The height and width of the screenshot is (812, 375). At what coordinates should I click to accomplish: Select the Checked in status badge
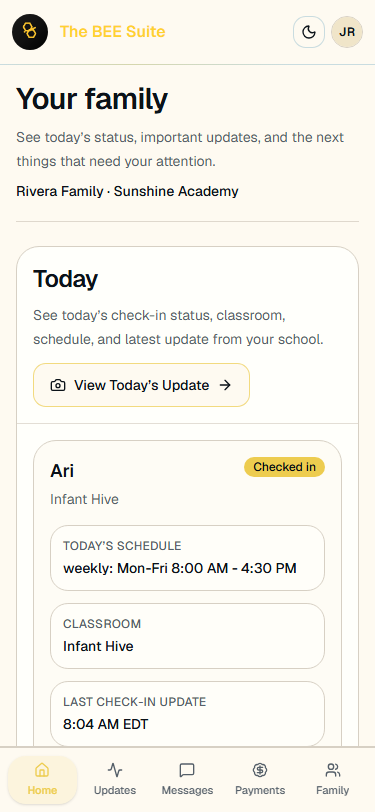[284, 467]
